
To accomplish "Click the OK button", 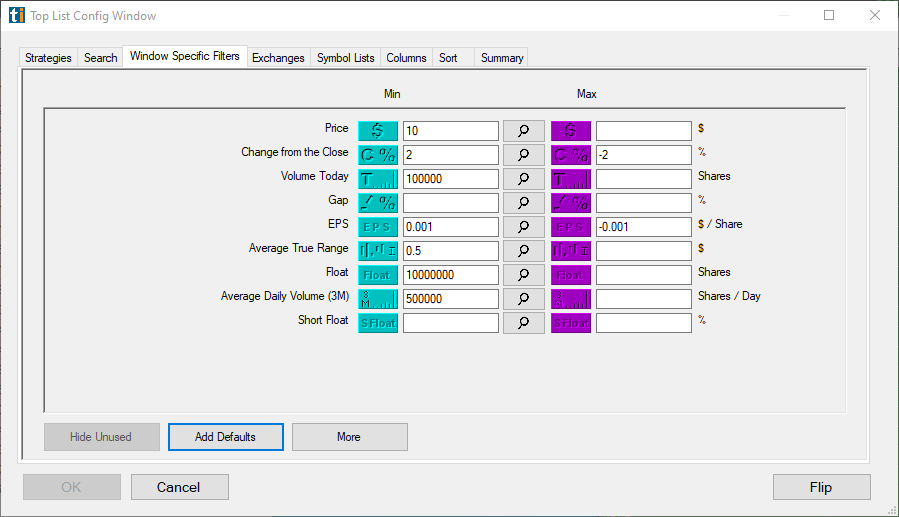I will click(x=71, y=487).
